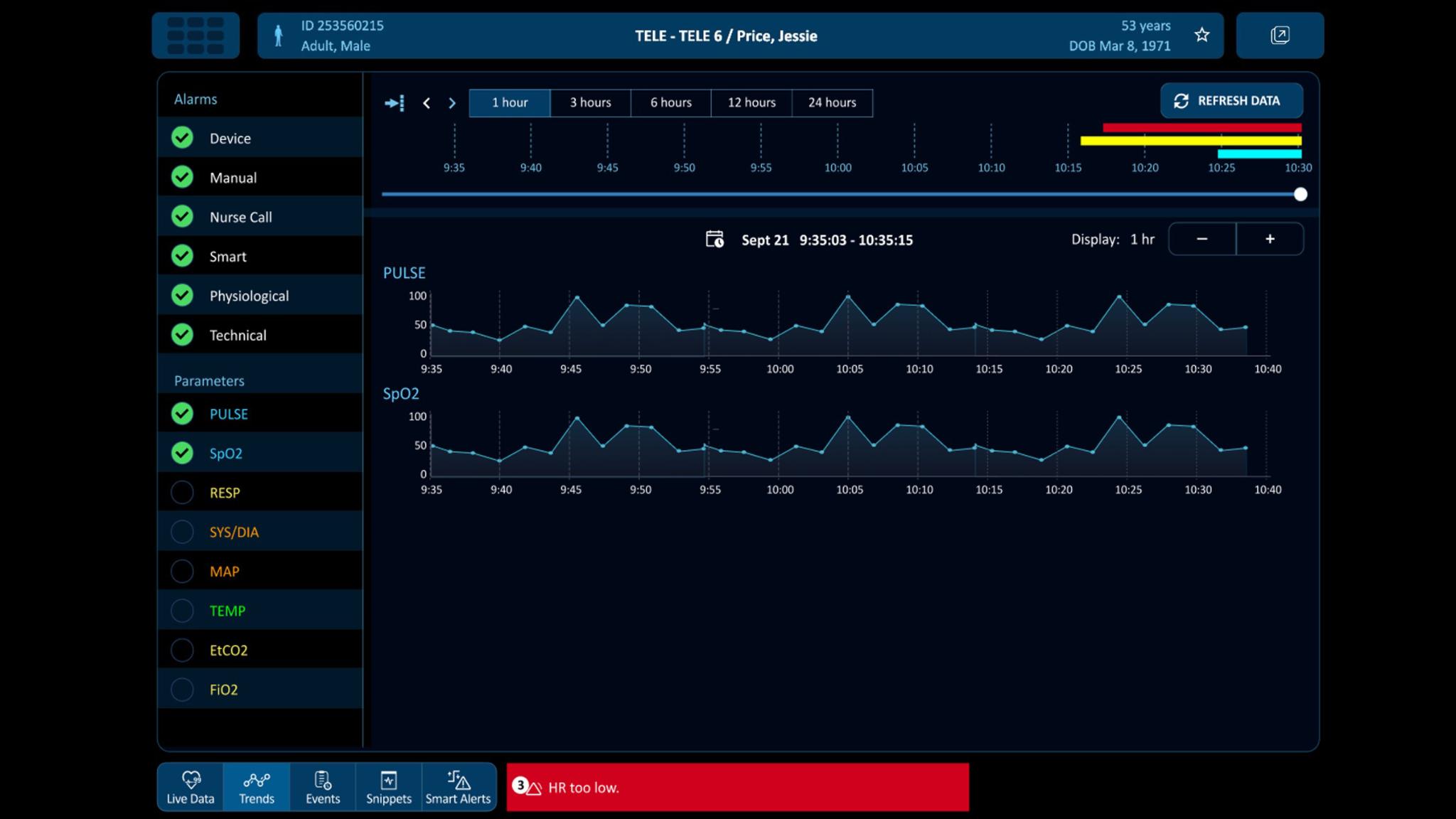Jump to latest data arrow icon

pos(395,103)
